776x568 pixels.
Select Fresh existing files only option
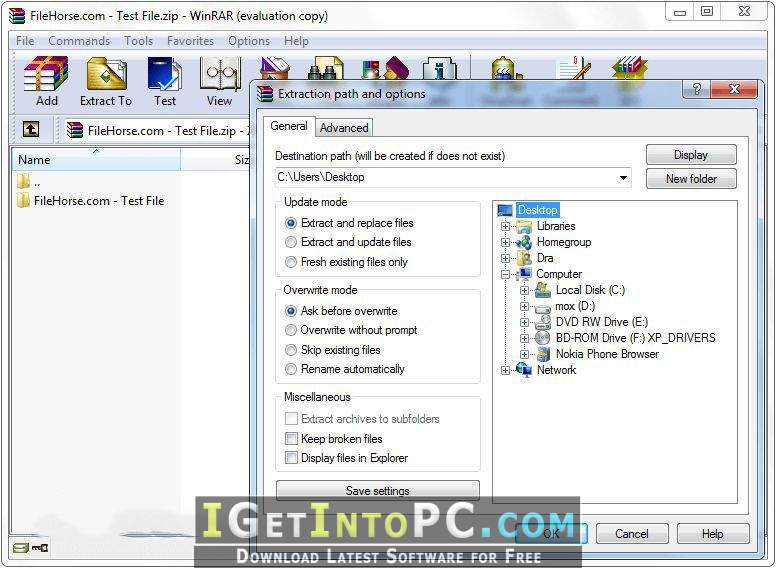pyautogui.click(x=291, y=262)
